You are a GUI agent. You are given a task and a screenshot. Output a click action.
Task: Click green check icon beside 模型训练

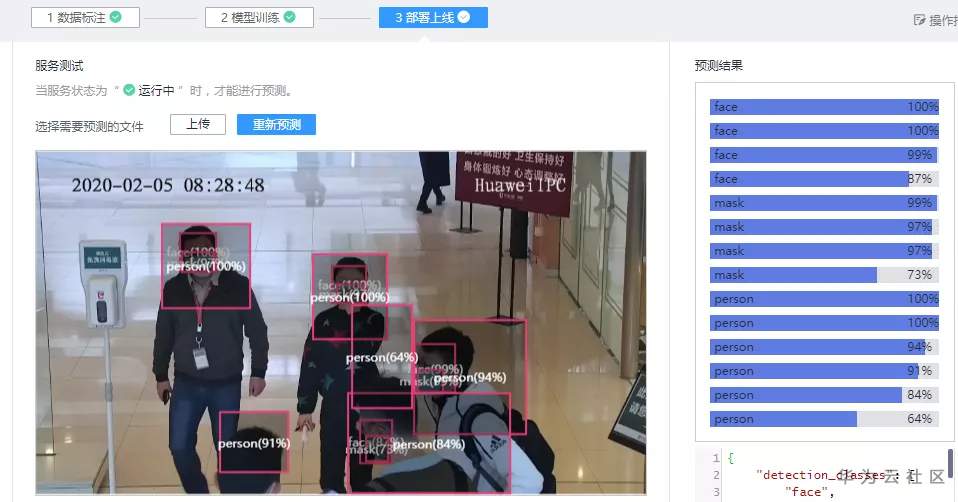pos(290,17)
